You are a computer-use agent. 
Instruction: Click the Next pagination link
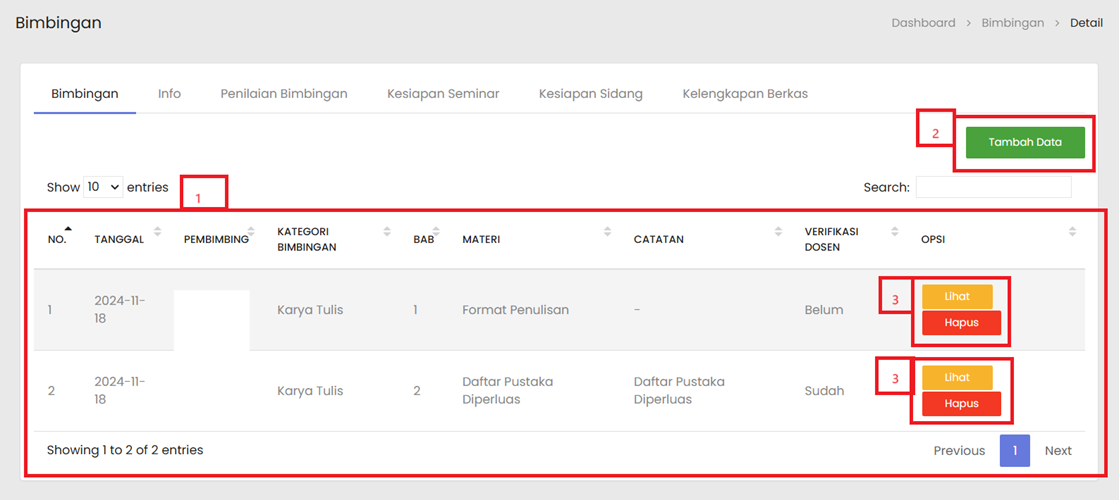click(1058, 451)
